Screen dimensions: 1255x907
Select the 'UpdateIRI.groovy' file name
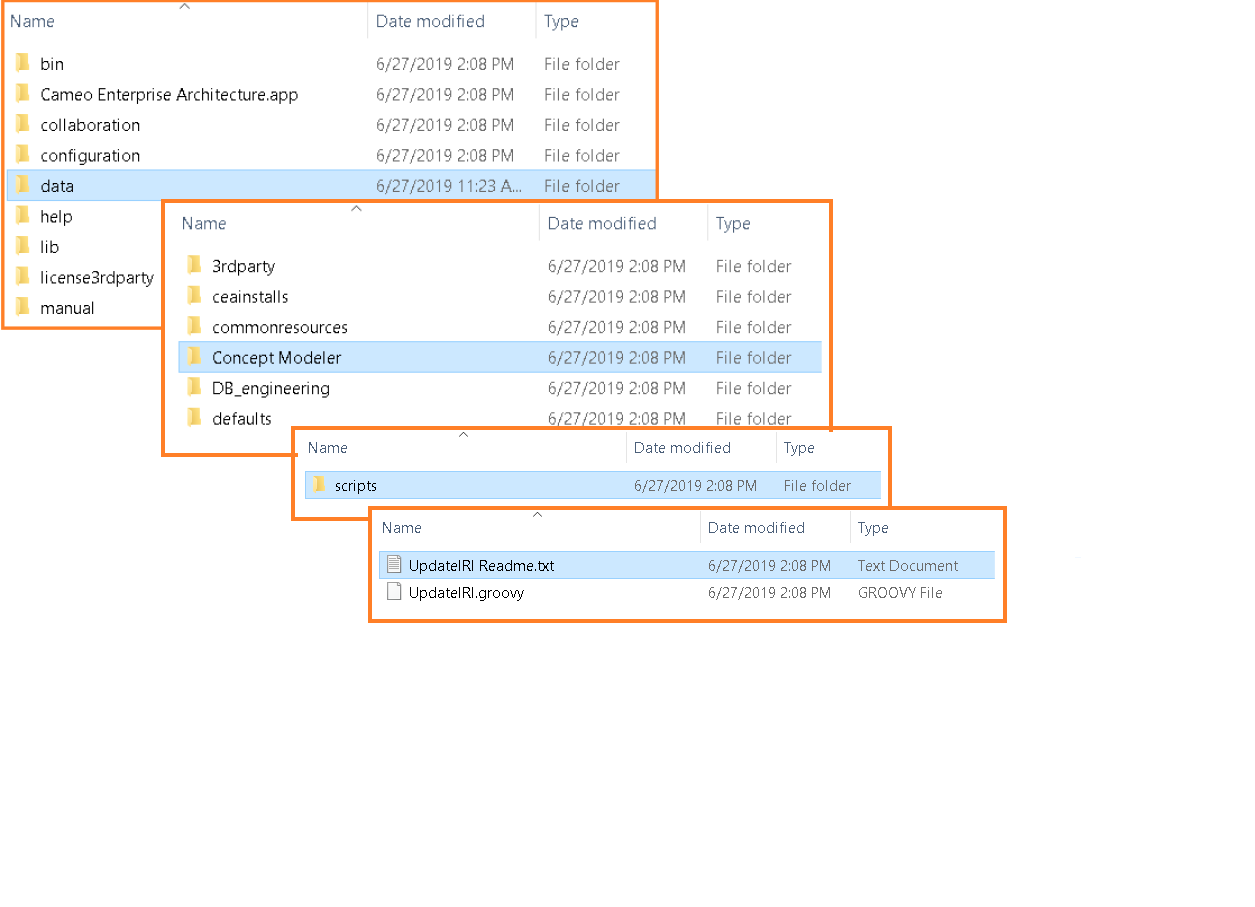[x=466, y=592]
